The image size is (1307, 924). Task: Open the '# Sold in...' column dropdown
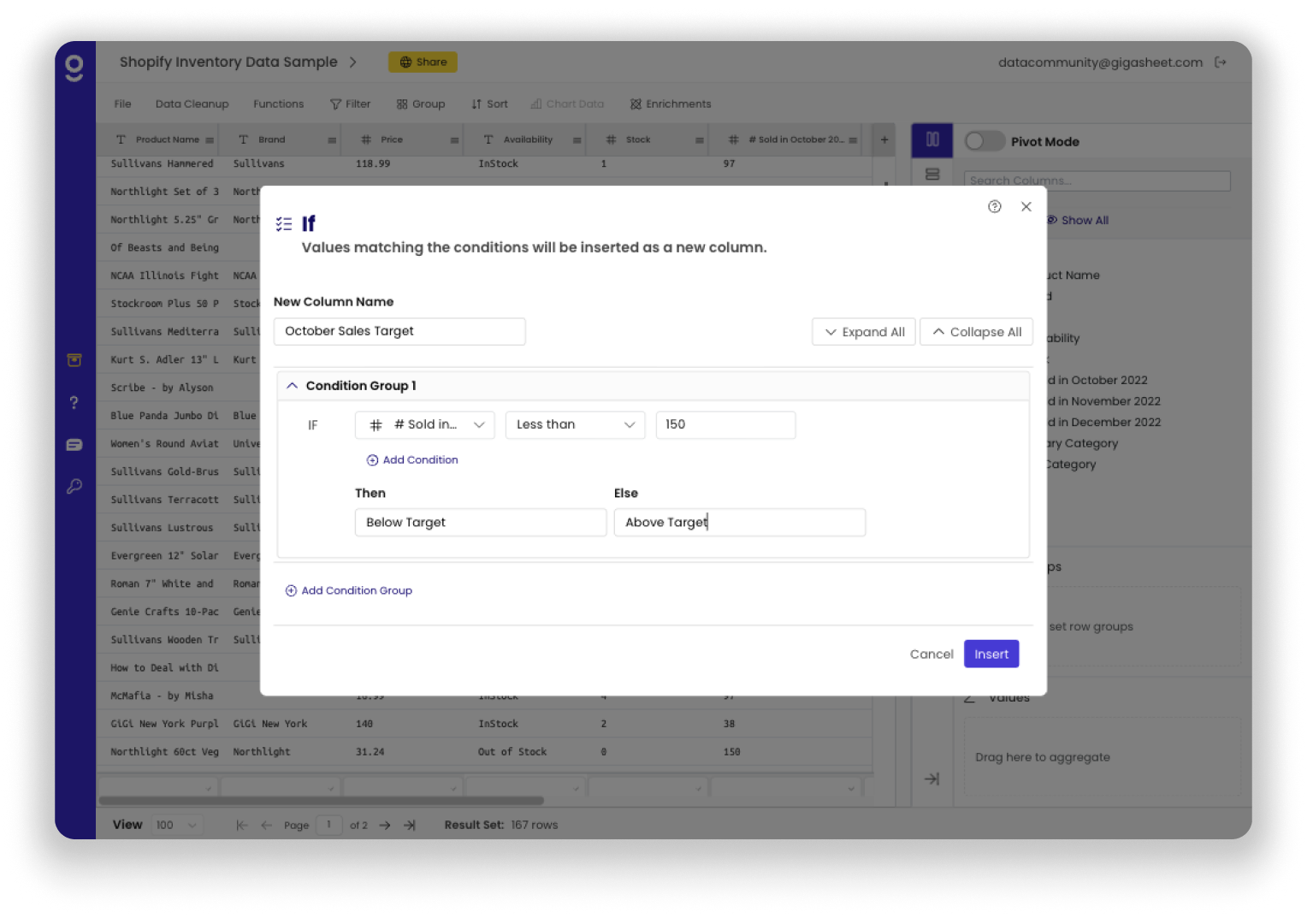424,425
